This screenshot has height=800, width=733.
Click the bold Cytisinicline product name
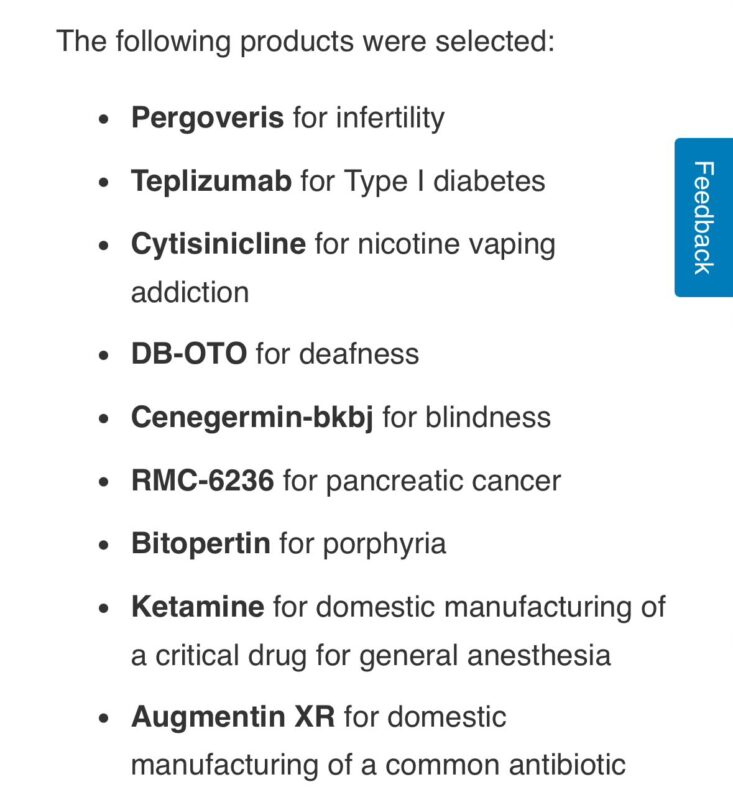click(x=218, y=244)
